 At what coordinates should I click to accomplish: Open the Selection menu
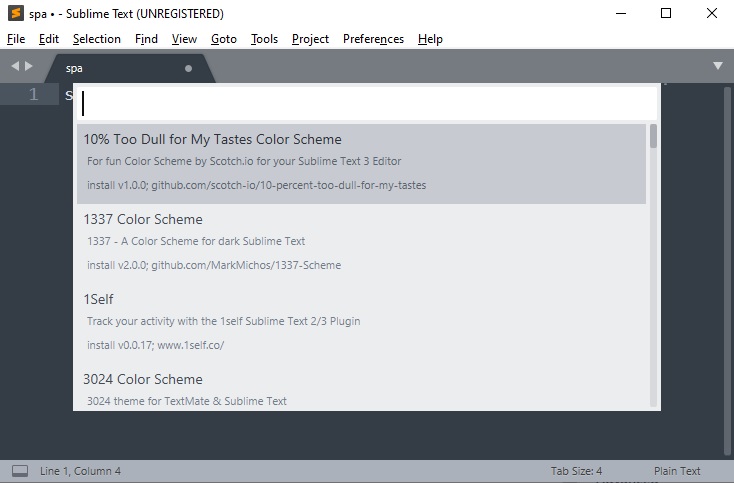[x=97, y=39]
